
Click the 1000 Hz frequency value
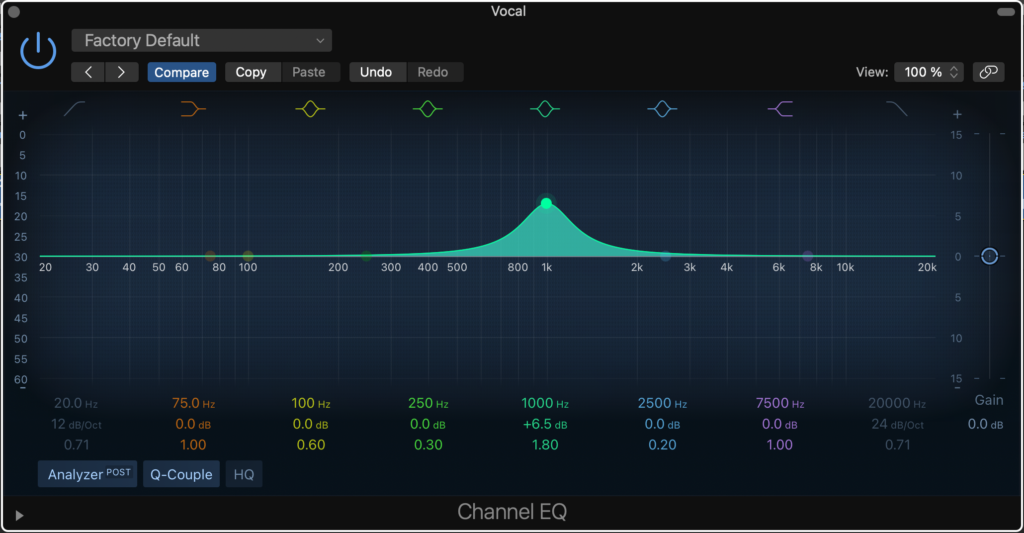(545, 403)
